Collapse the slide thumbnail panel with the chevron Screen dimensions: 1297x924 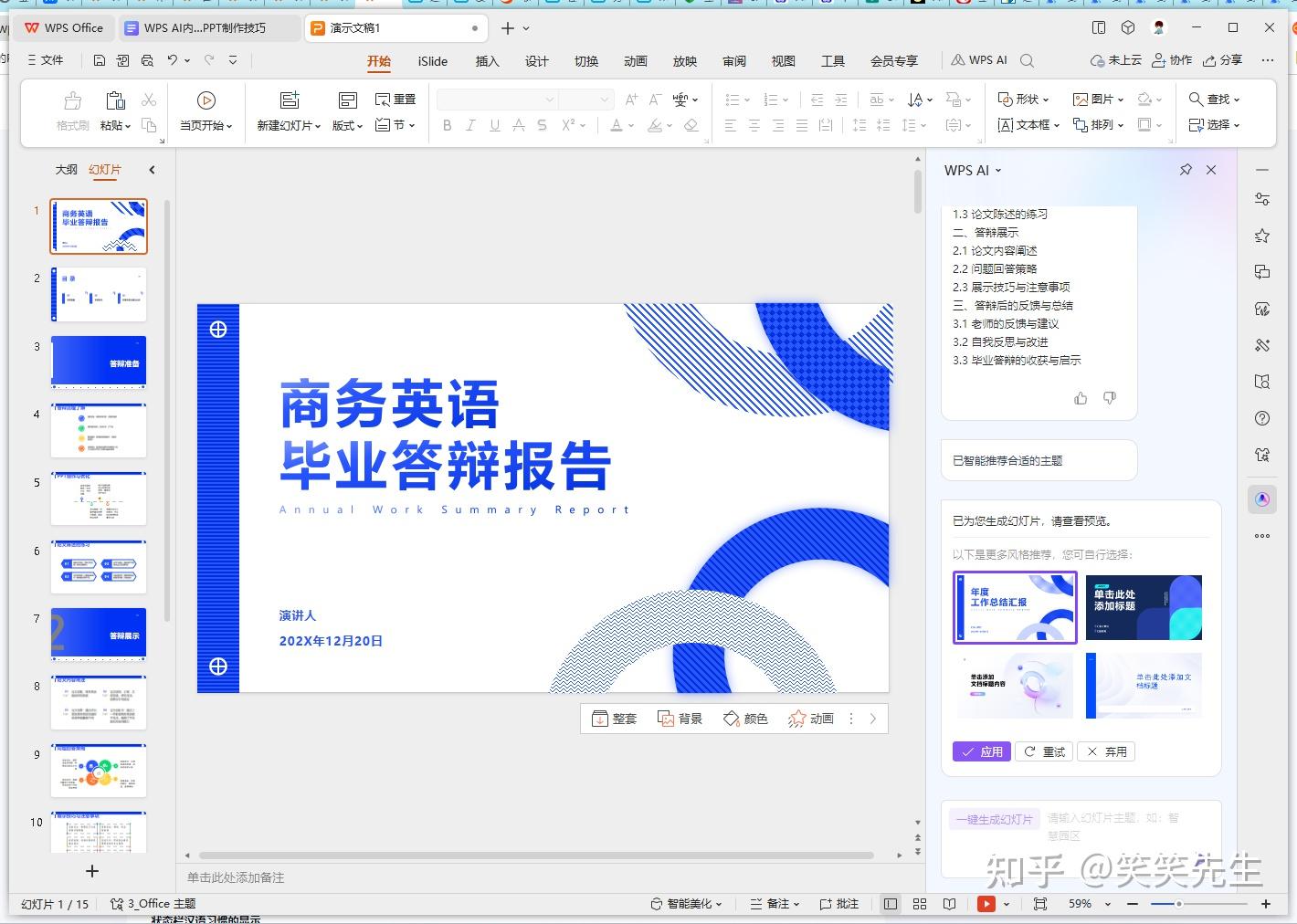point(152,170)
